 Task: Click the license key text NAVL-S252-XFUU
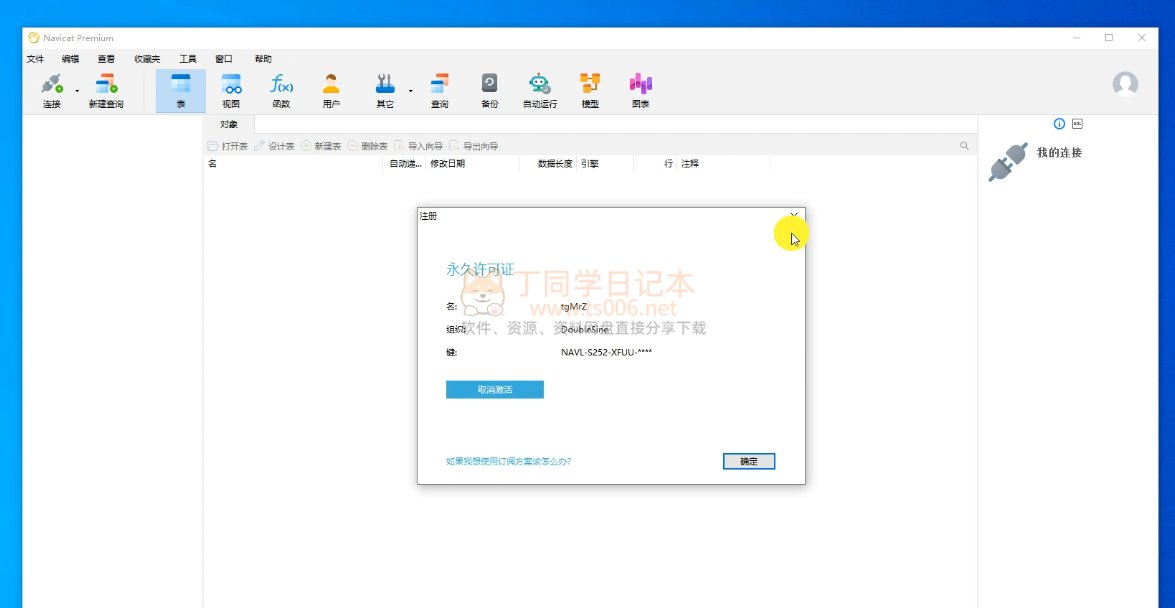[606, 352]
